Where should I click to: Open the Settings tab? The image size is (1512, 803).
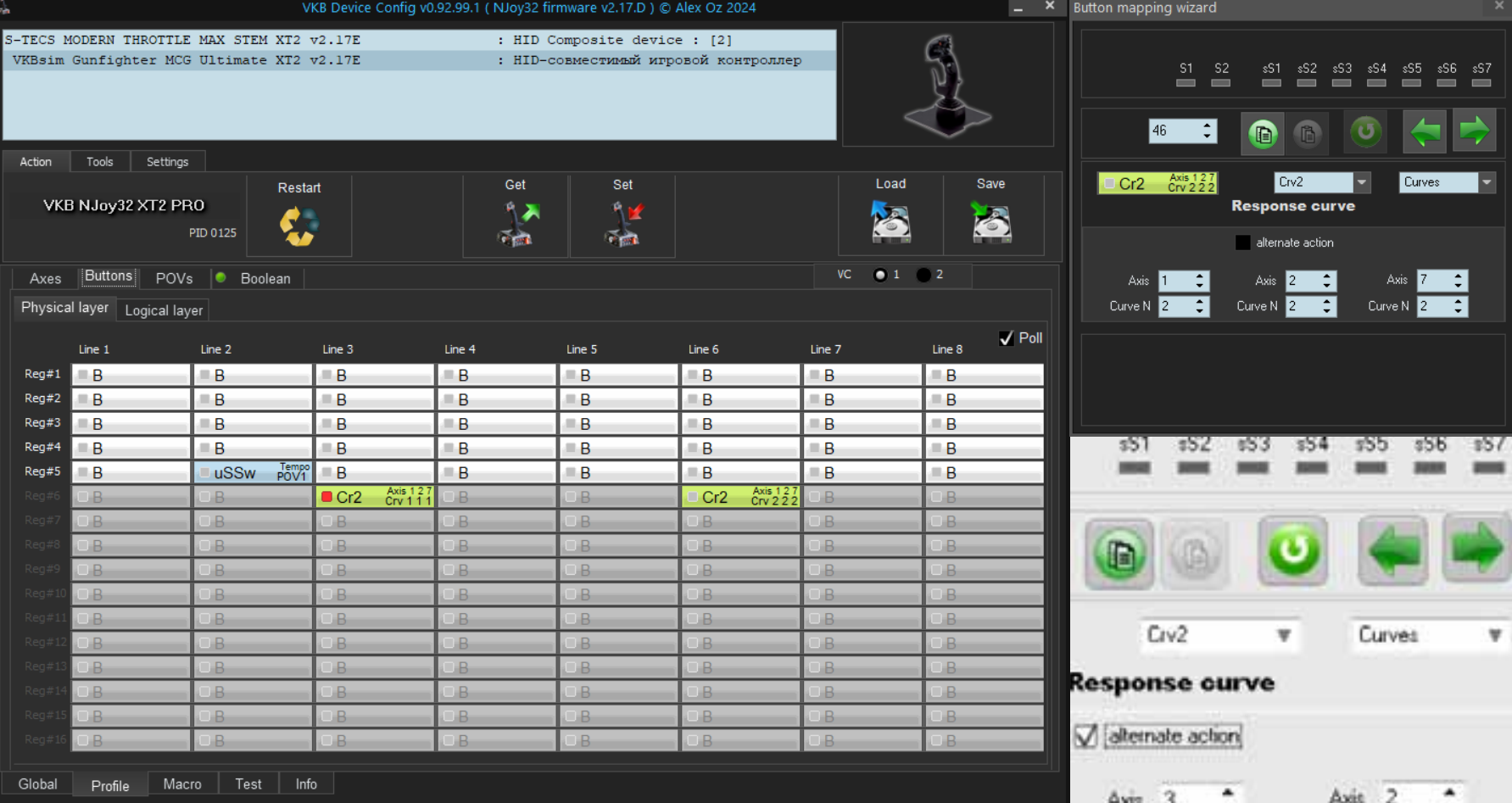pyautogui.click(x=167, y=162)
